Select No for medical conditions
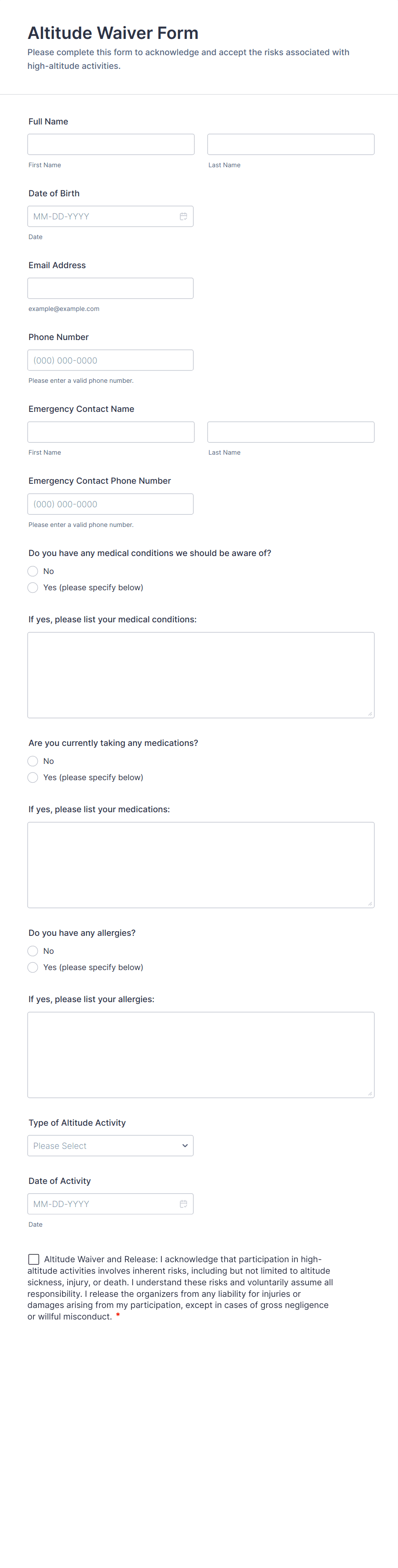This screenshot has width=398, height=1568. point(33,571)
